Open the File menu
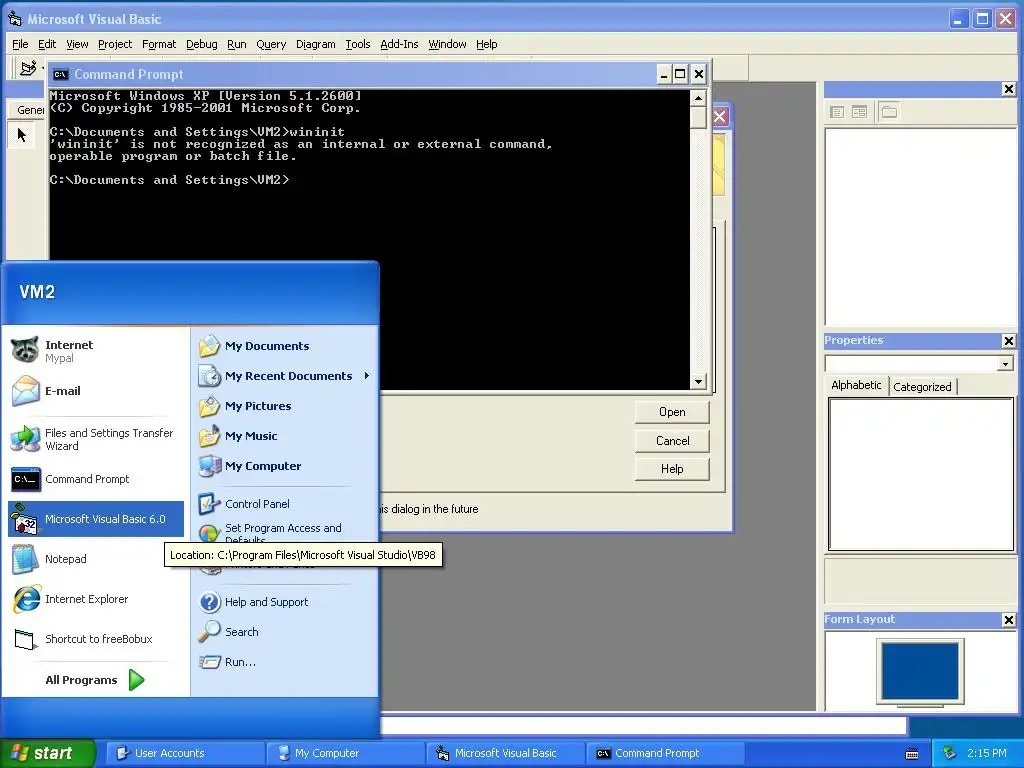Image resolution: width=1024 pixels, height=768 pixels. tap(20, 44)
